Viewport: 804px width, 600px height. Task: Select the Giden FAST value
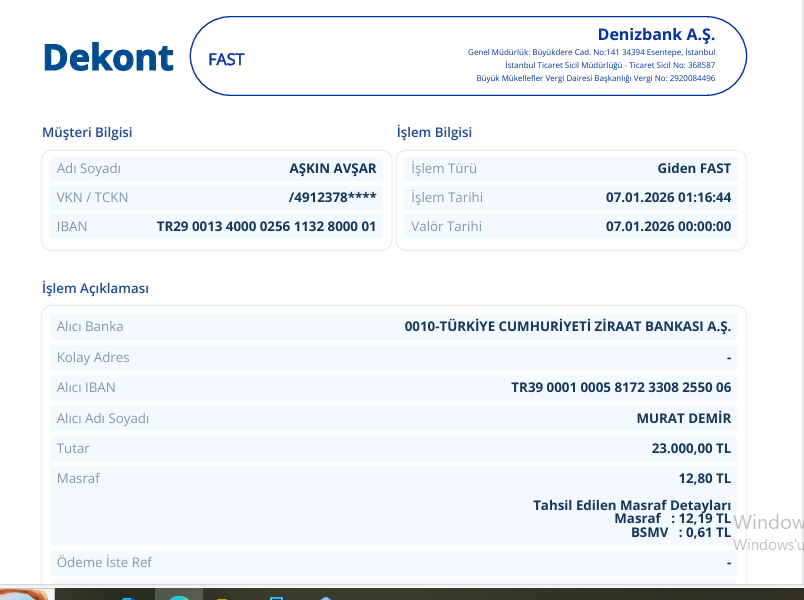pyautogui.click(x=694, y=169)
